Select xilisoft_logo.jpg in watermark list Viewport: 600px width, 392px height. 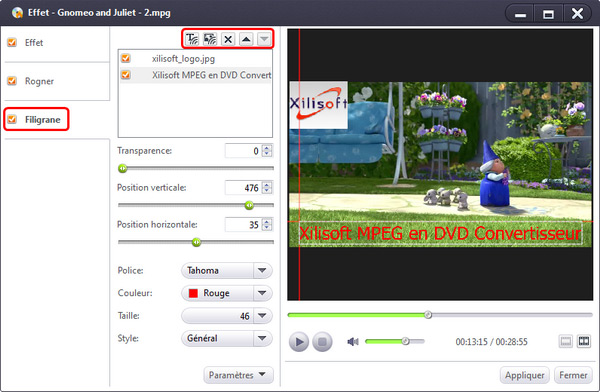pyautogui.click(x=195, y=59)
